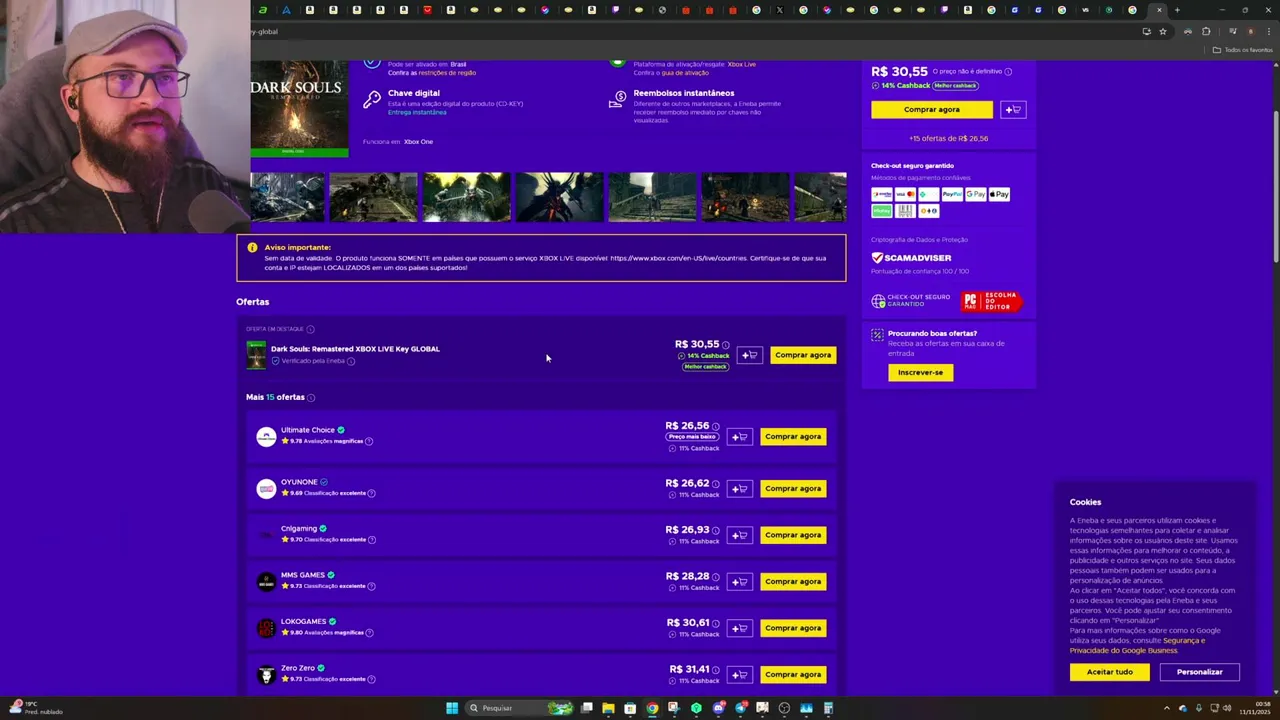The width and height of the screenshot is (1280, 720).
Task: Add Zero Zero offer to cart
Action: click(739, 675)
